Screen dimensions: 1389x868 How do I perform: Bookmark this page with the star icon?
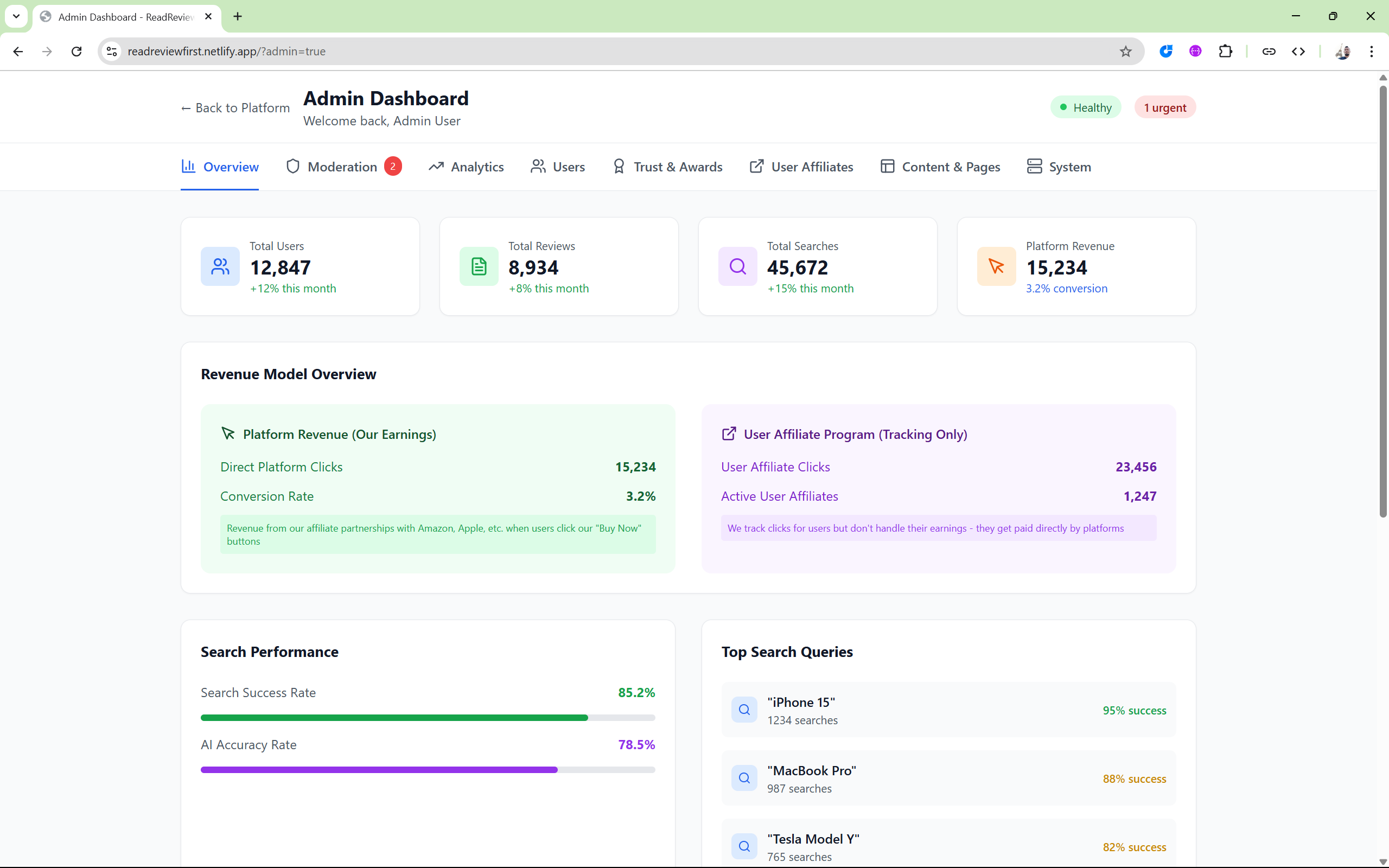[x=1125, y=52]
